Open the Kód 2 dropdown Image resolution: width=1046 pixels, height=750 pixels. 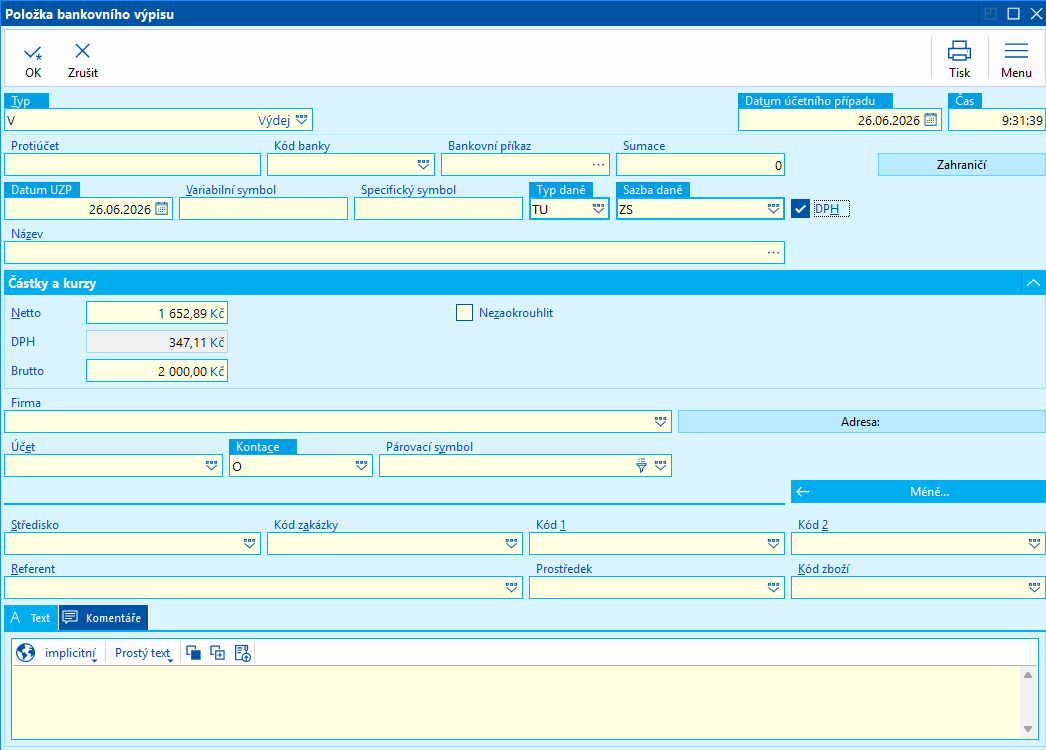coord(1035,544)
